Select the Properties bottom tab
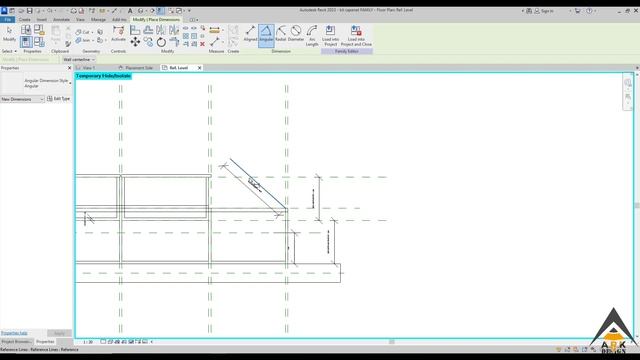640x360 pixels. click(45, 341)
